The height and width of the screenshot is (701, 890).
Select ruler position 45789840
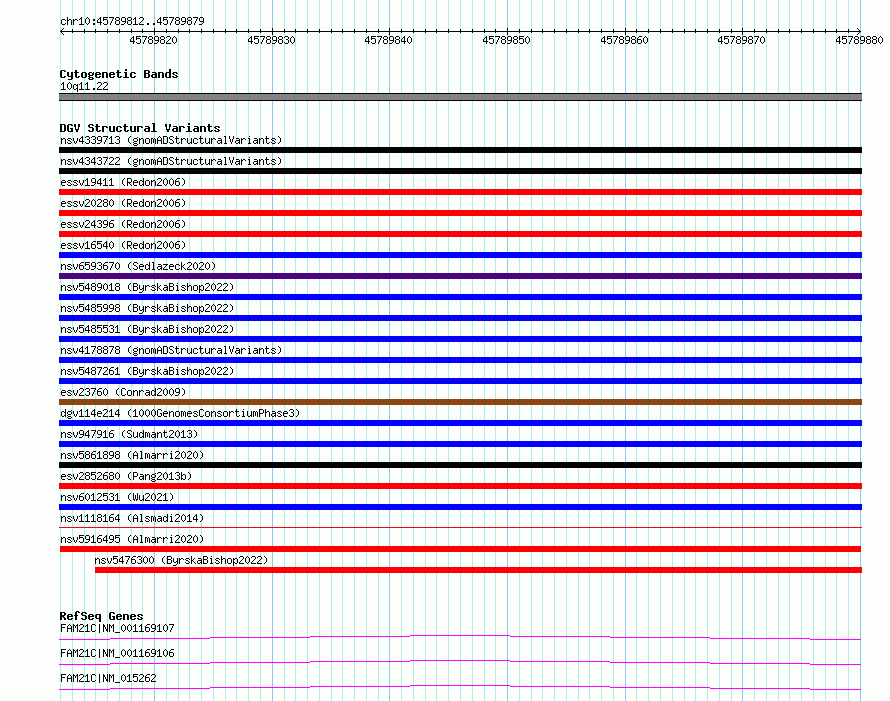388,40
